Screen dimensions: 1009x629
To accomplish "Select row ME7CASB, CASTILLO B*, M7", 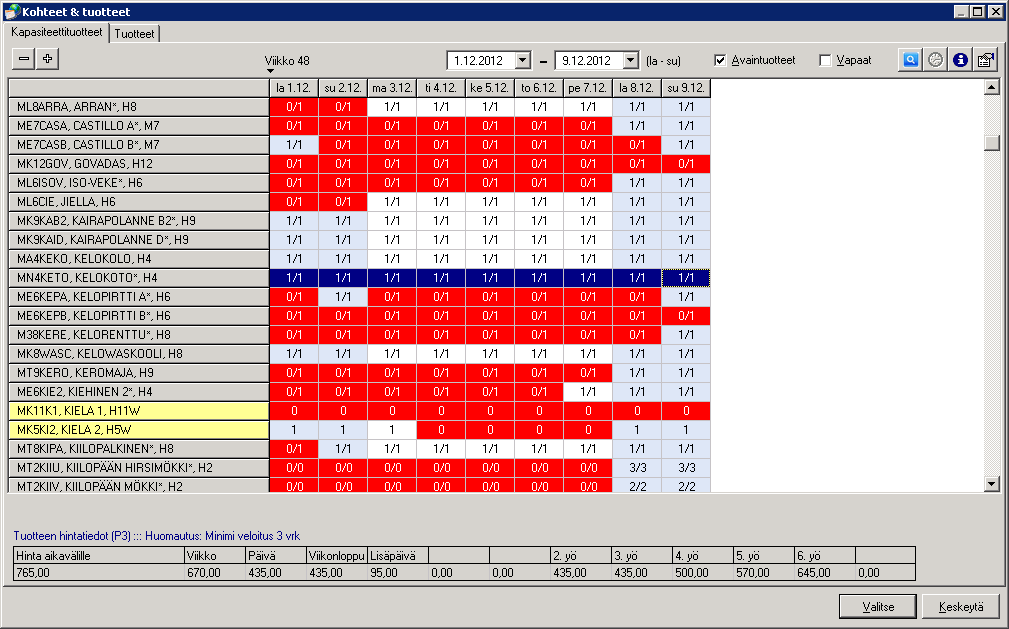I will (139, 145).
